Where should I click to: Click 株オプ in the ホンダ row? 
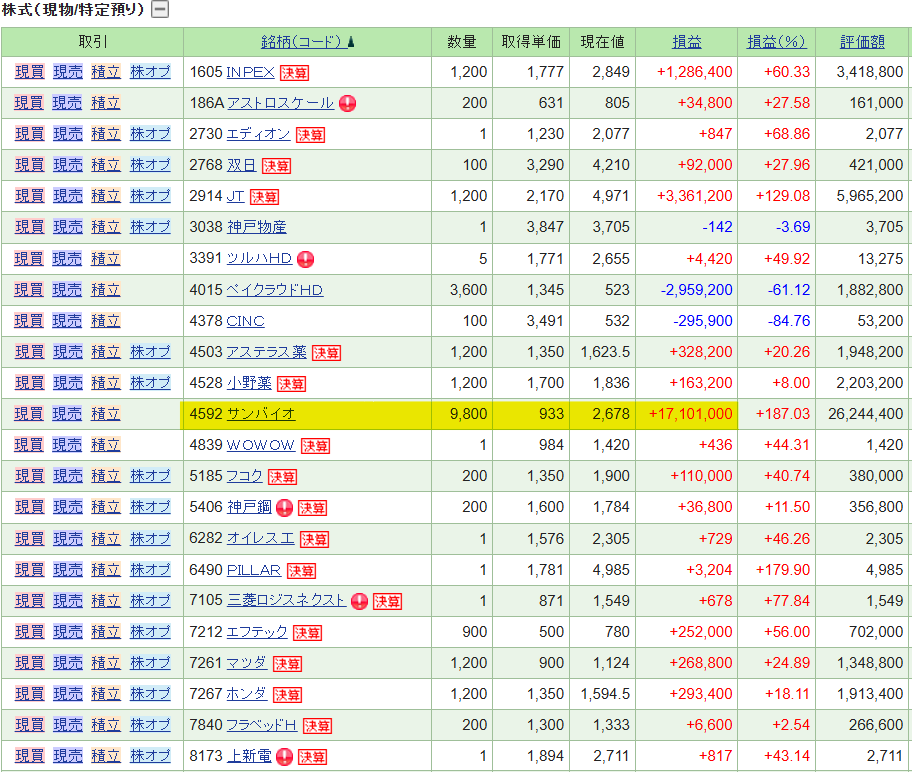[x=150, y=694]
